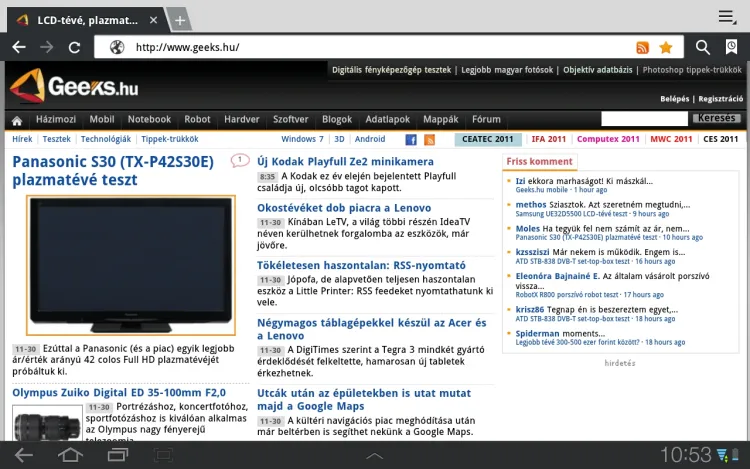Image resolution: width=750 pixels, height=469 pixels.
Task: Open Panasonic TV thumbnail image
Action: coord(123,264)
